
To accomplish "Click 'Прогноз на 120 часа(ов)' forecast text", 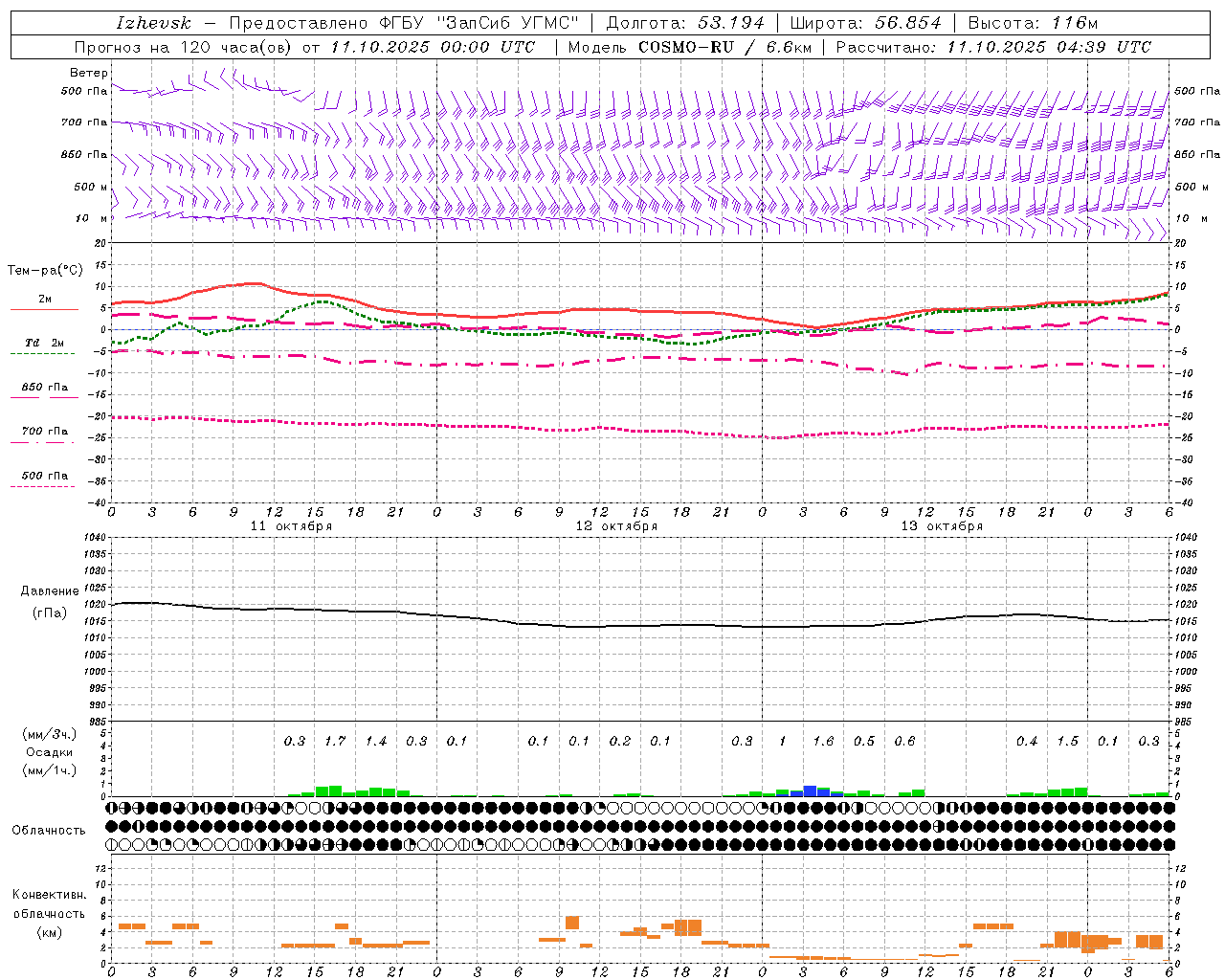I will click(184, 47).
